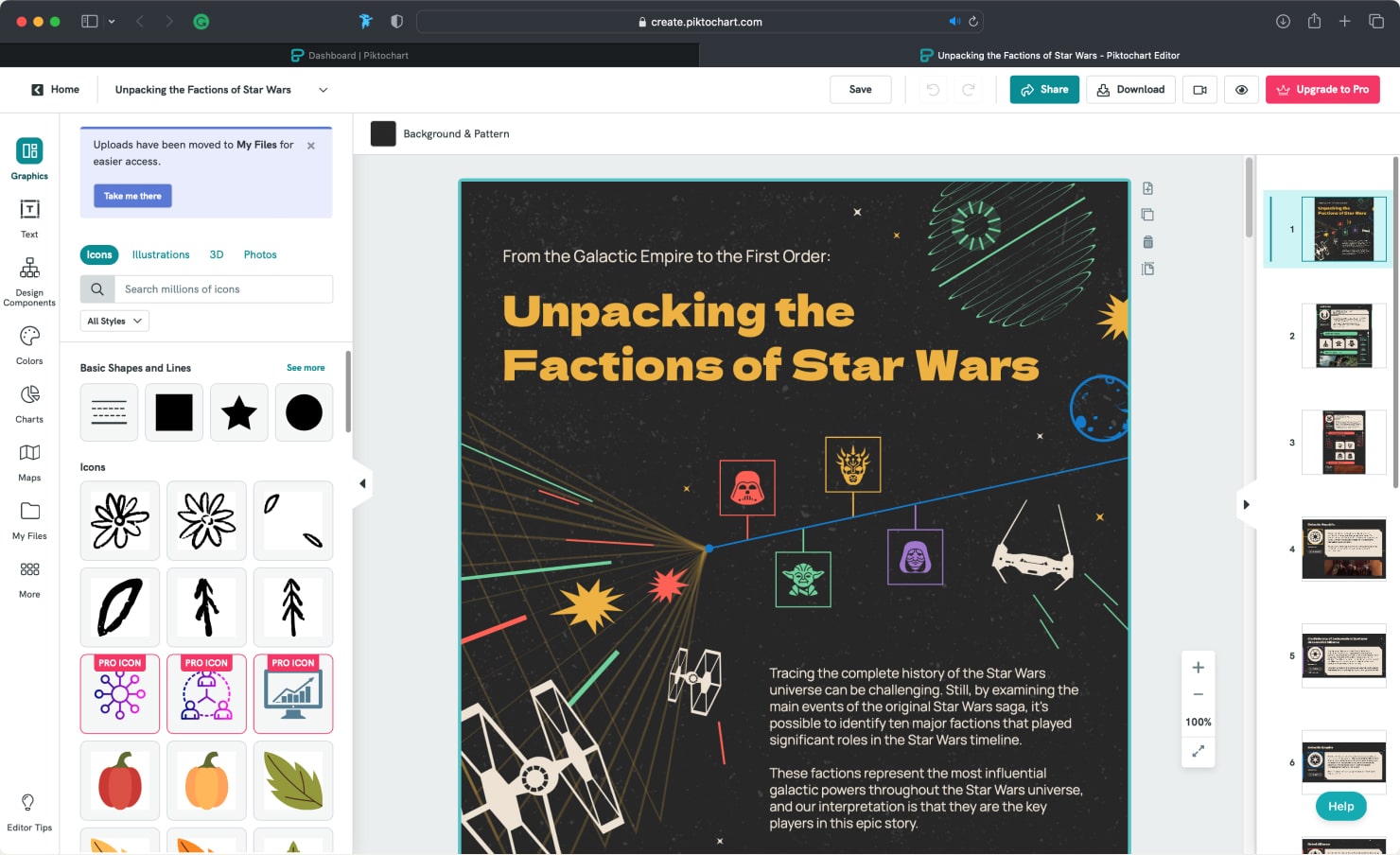Image resolution: width=1400 pixels, height=855 pixels.
Task: Open Safari sidebar dropdown chevron
Action: tap(112, 21)
